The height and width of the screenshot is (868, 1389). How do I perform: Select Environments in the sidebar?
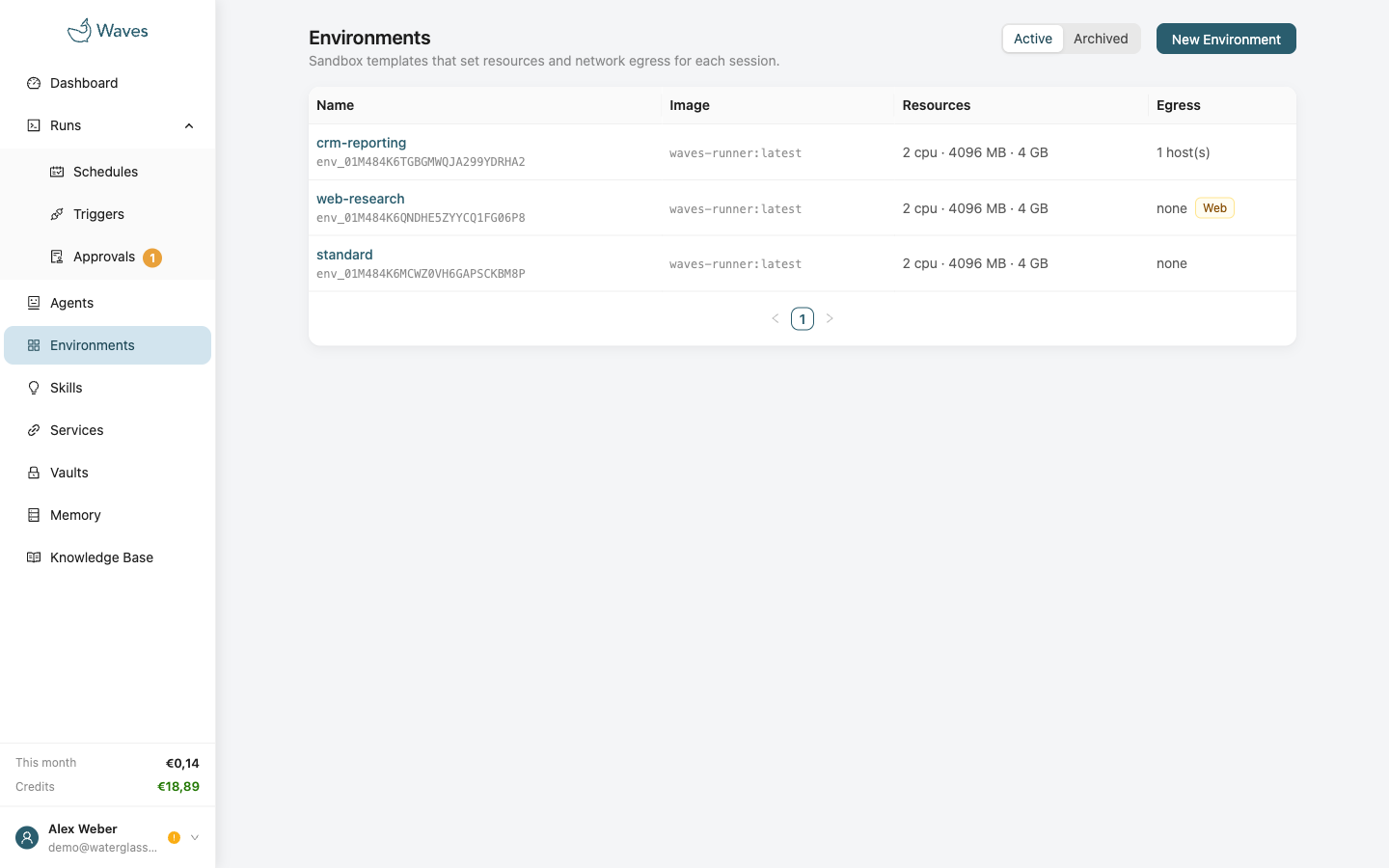click(x=108, y=345)
